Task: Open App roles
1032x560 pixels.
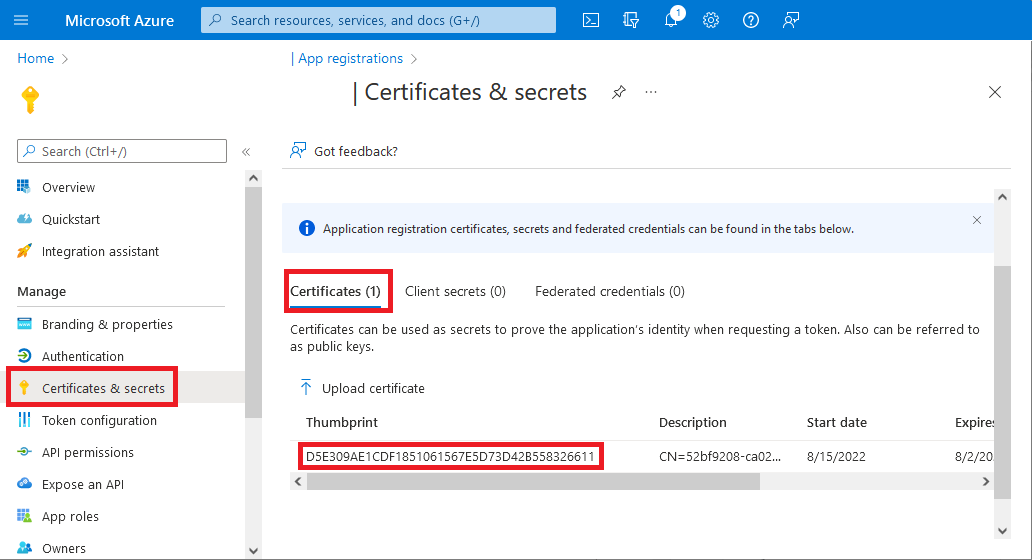Action: [70, 517]
